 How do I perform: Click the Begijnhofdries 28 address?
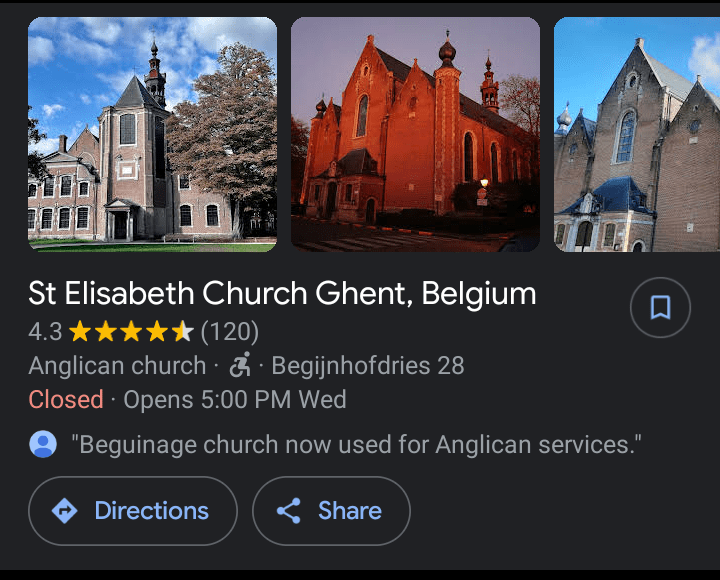point(368,365)
